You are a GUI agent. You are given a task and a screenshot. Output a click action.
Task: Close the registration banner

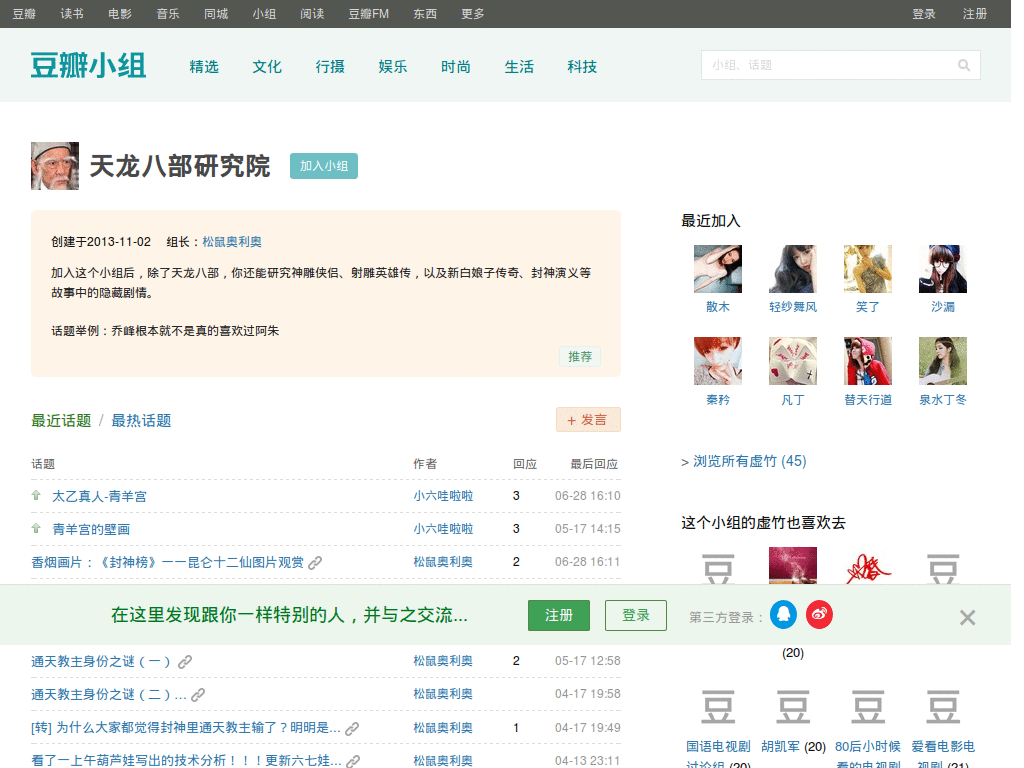click(967, 618)
